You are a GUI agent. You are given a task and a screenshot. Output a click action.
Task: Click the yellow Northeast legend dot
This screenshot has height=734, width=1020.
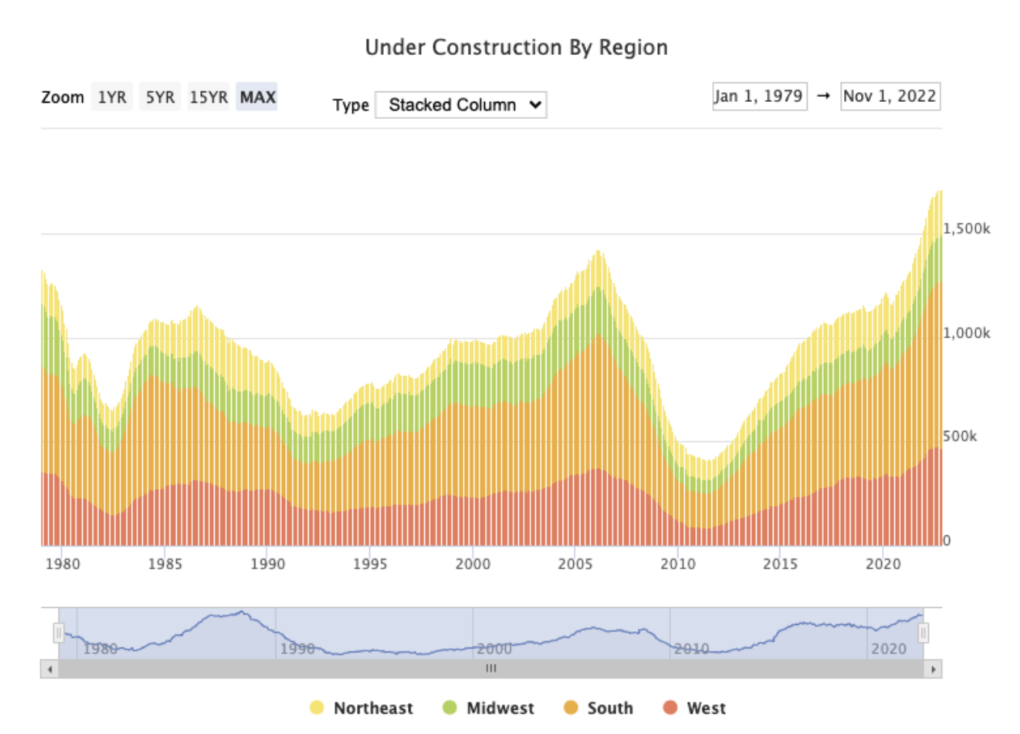tap(318, 708)
